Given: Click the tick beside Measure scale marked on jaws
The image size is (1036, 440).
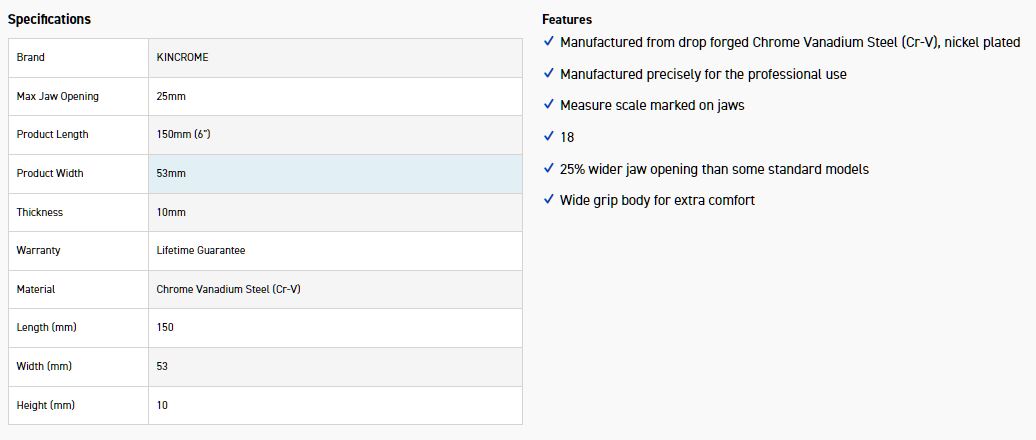Looking at the screenshot, I should (x=549, y=105).
